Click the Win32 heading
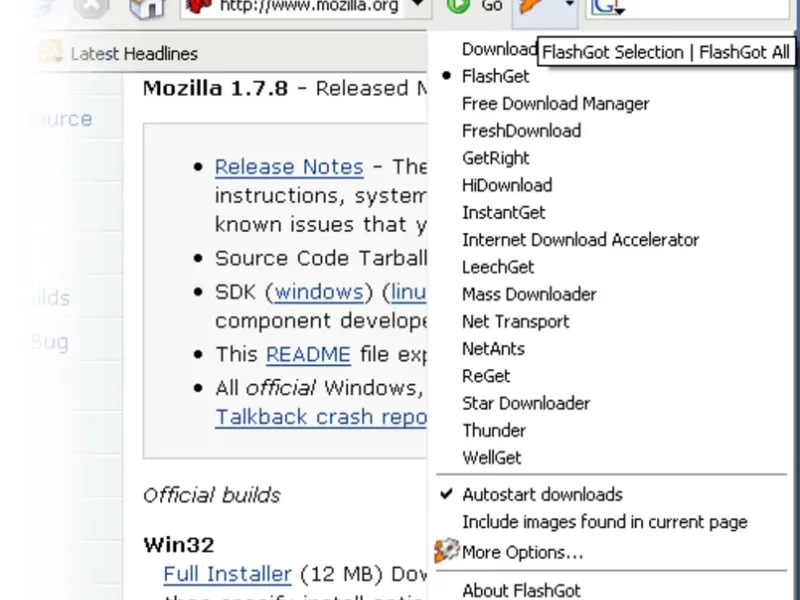Viewport: 800px width, 600px height. point(179,545)
